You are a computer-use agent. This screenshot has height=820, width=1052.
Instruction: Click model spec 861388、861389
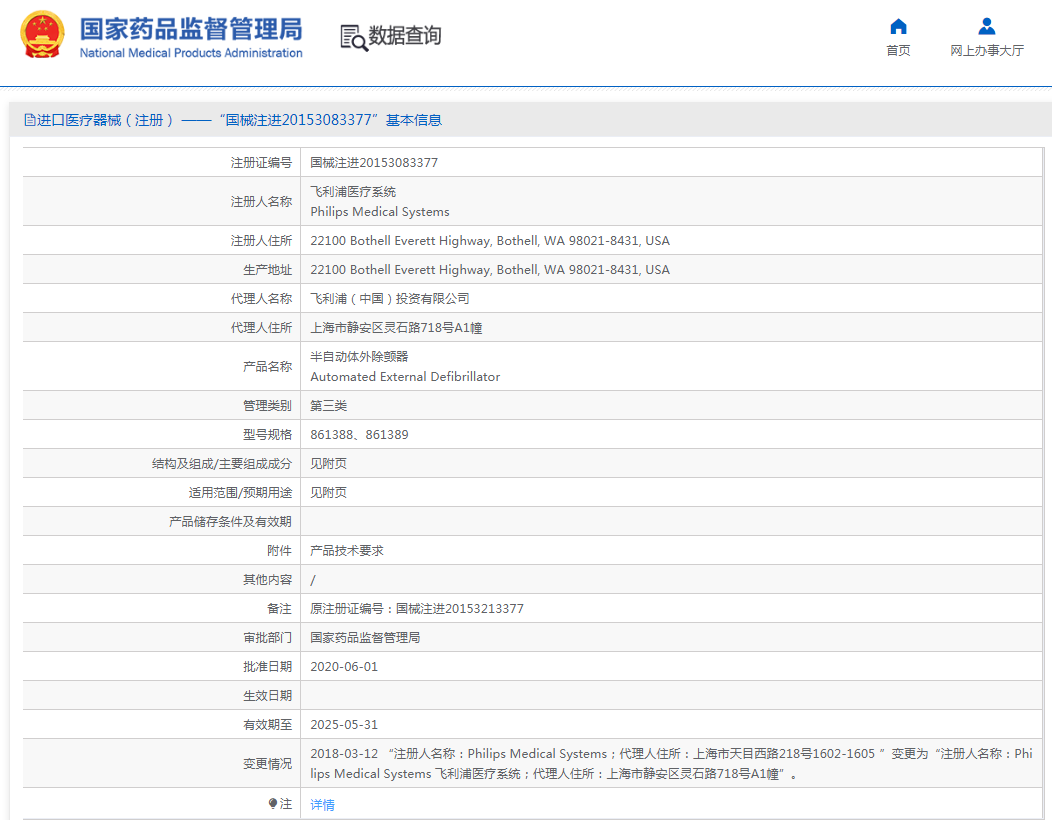pos(359,435)
